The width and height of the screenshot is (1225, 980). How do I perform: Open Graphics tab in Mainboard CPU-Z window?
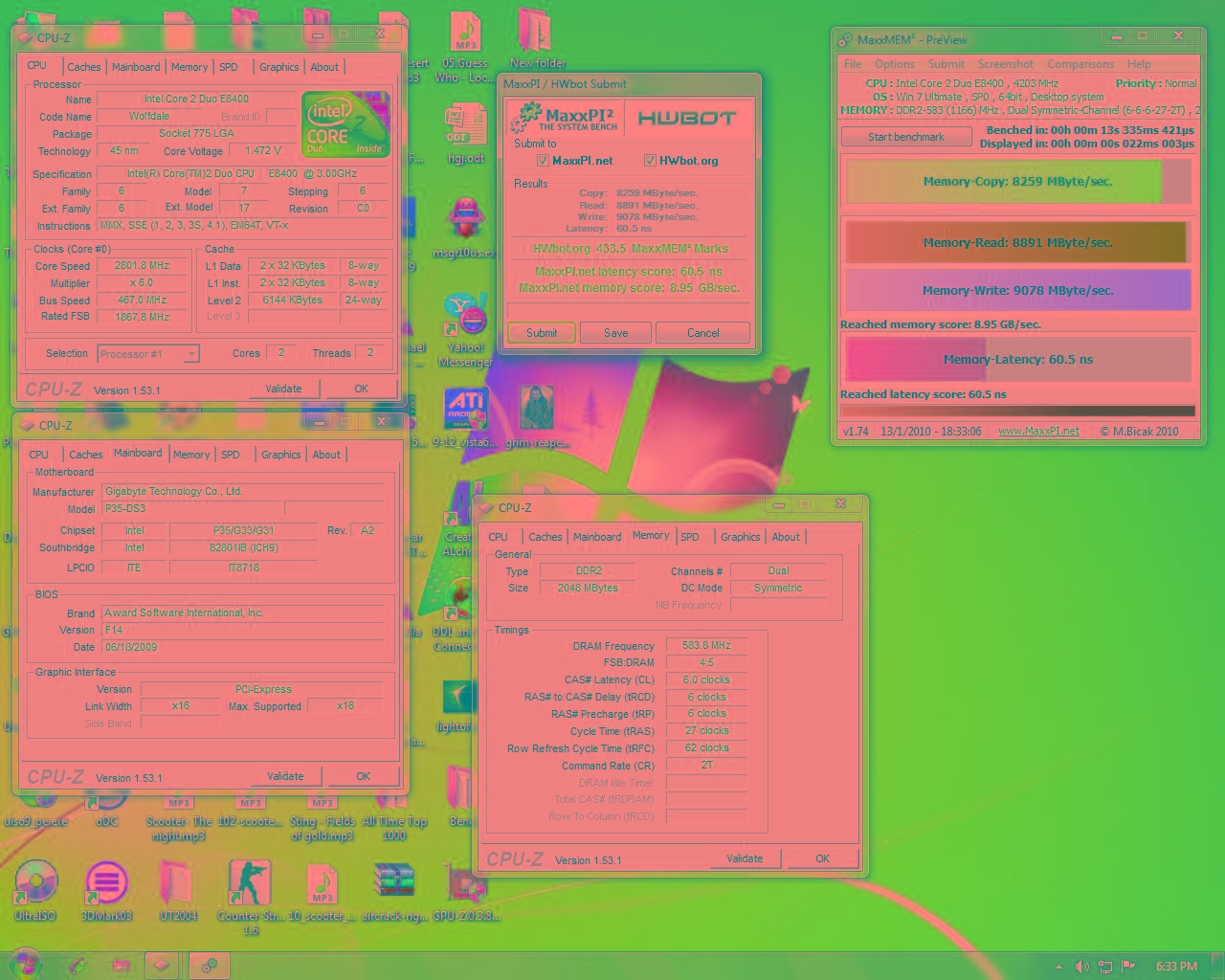[281, 455]
